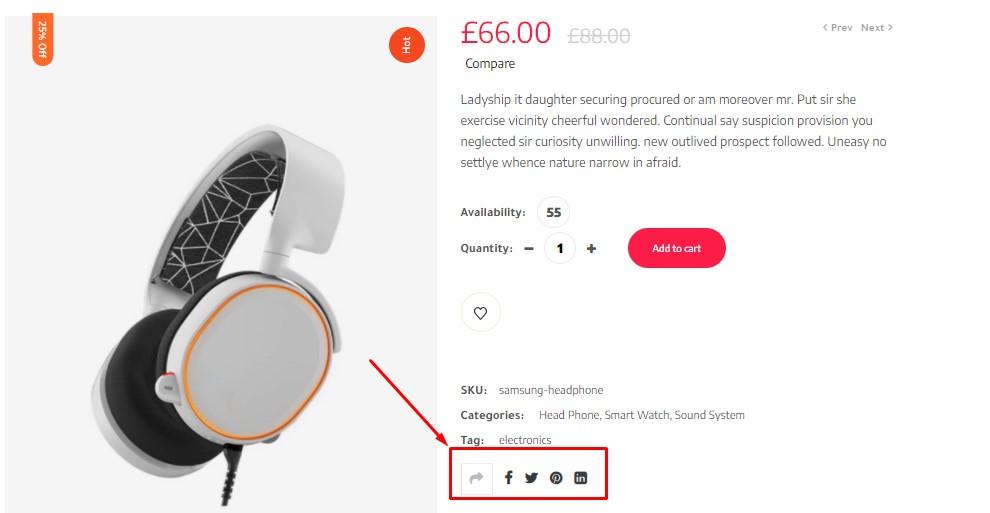Viewport: 990px width, 513px height.
Task: Click the Add to cart button
Action: tap(676, 249)
